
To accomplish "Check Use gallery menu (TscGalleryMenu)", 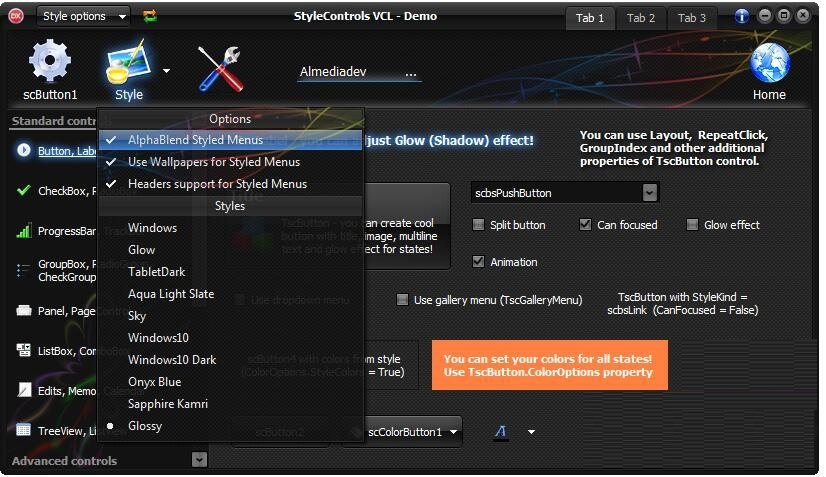I will pos(402,300).
